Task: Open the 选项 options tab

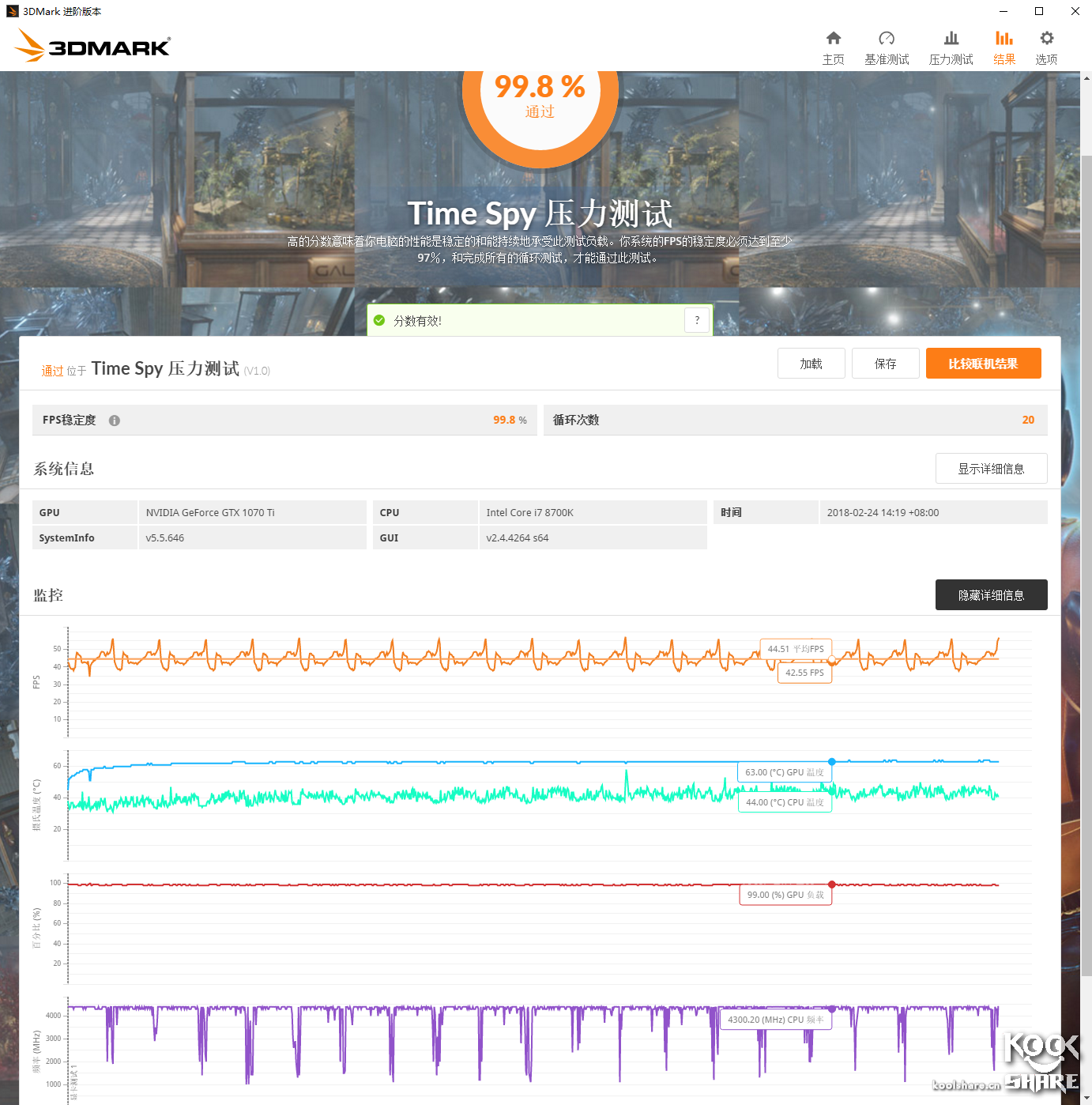Action: click(x=1046, y=48)
